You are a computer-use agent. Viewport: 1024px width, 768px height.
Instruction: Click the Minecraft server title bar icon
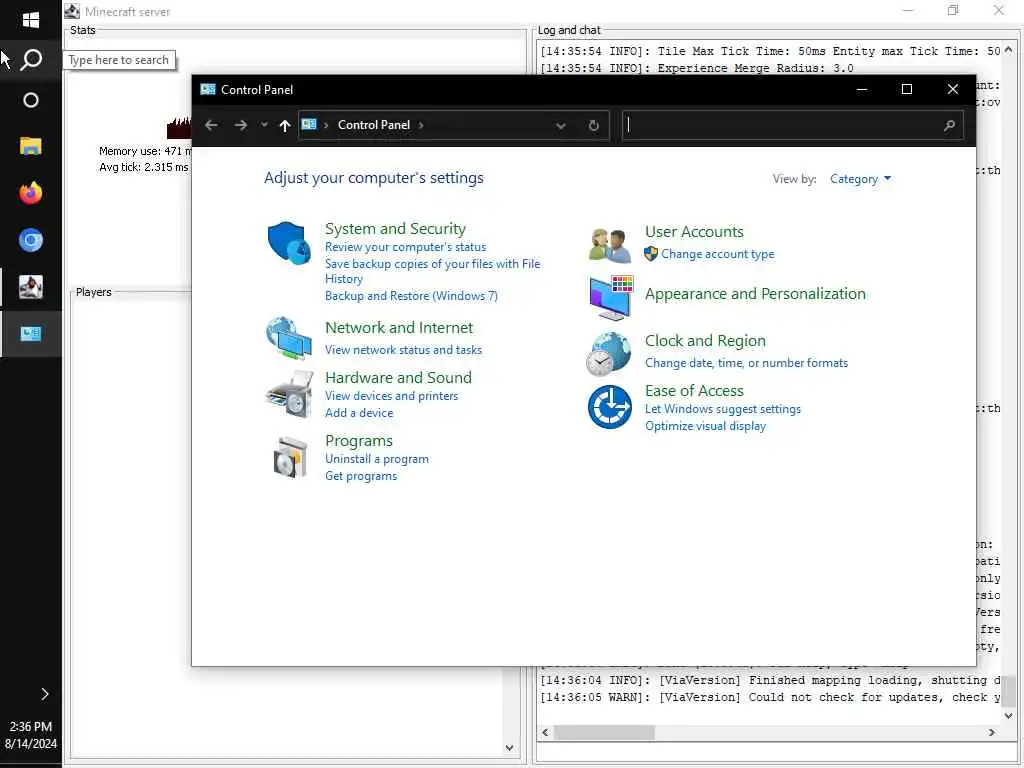point(72,11)
